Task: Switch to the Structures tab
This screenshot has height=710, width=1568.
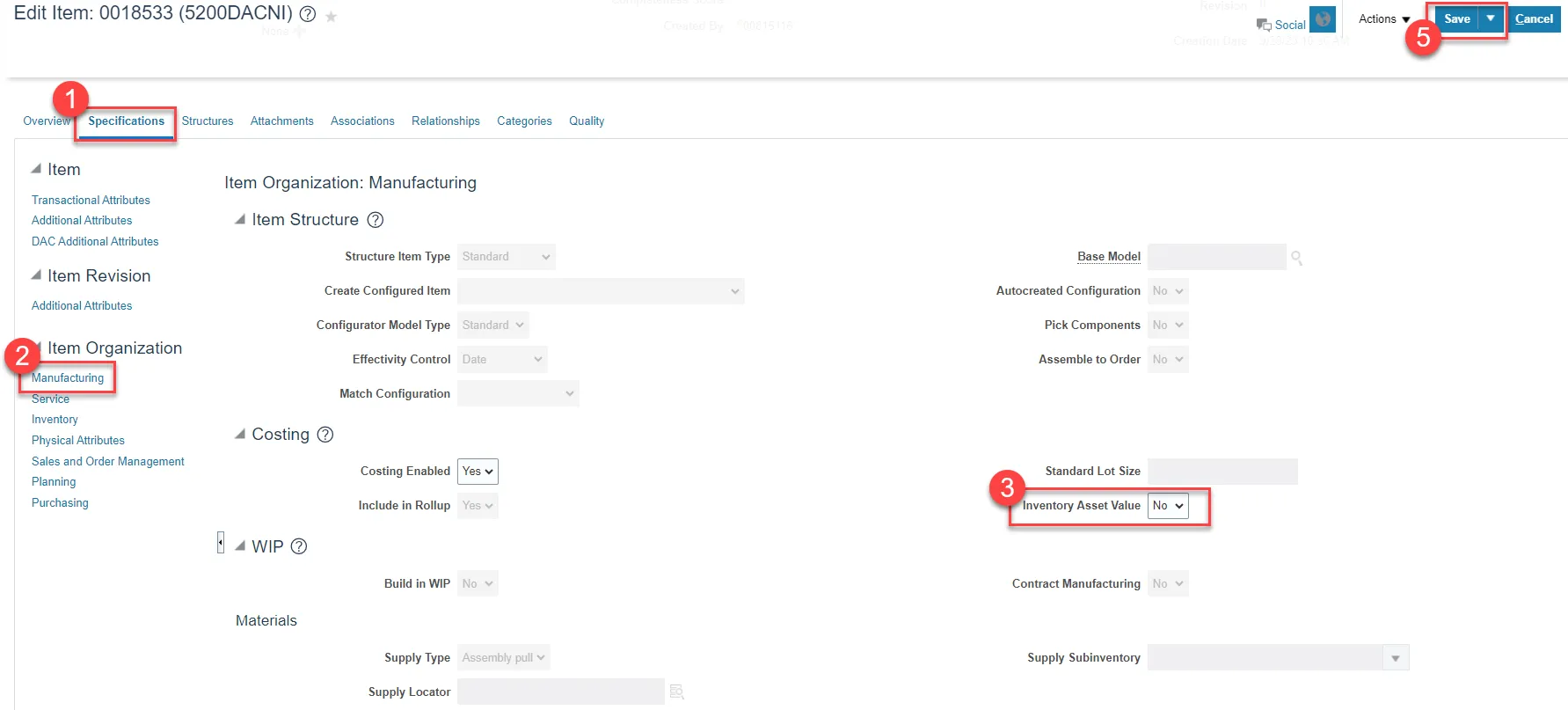Action: tap(208, 121)
